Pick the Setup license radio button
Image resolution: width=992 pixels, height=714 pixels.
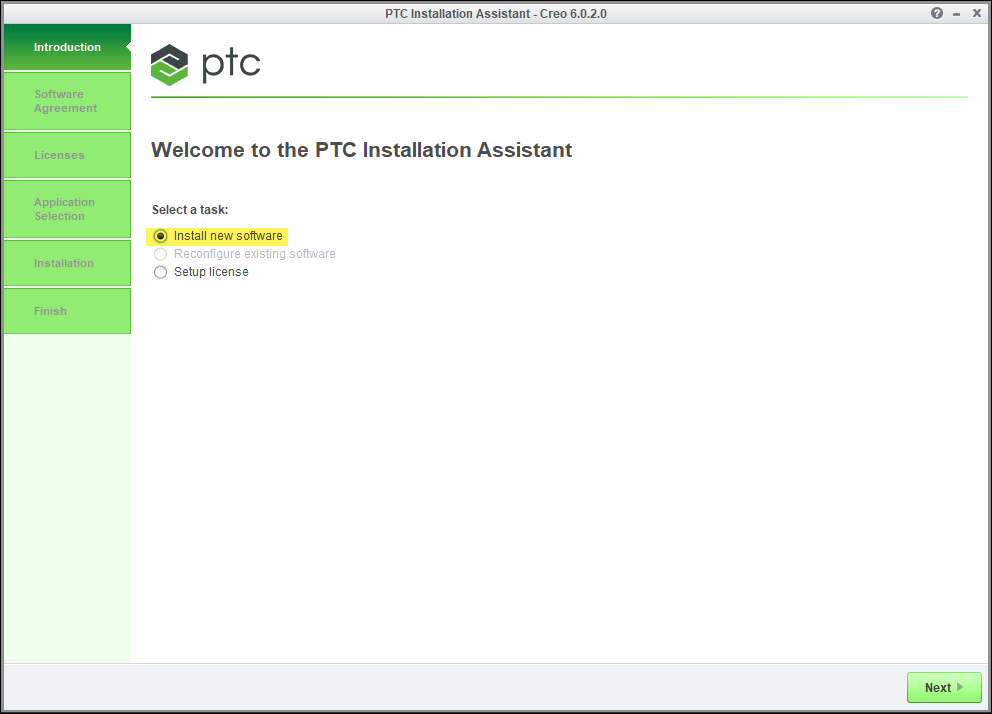click(161, 272)
